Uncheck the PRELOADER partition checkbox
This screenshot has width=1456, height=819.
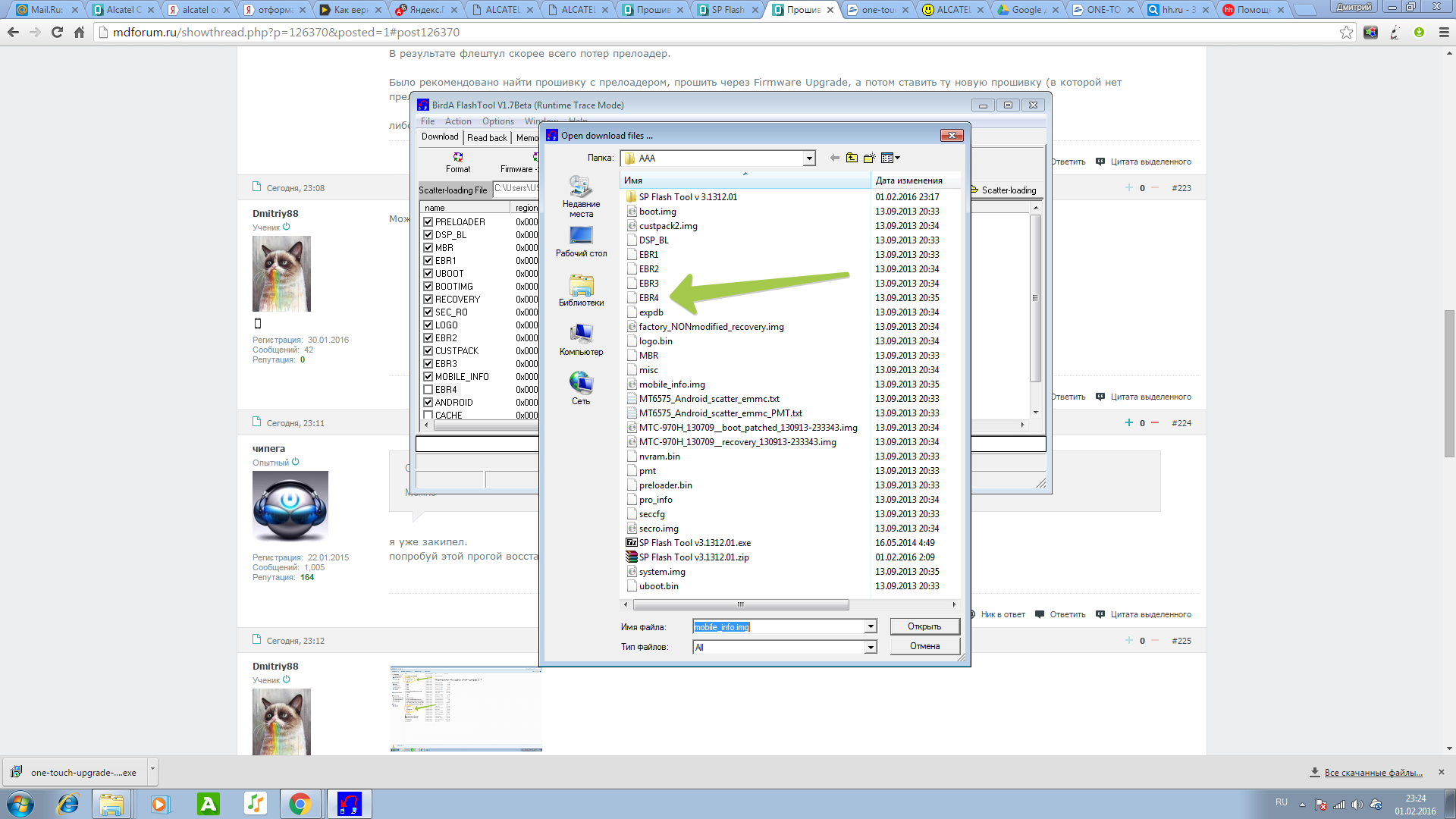[x=428, y=222]
